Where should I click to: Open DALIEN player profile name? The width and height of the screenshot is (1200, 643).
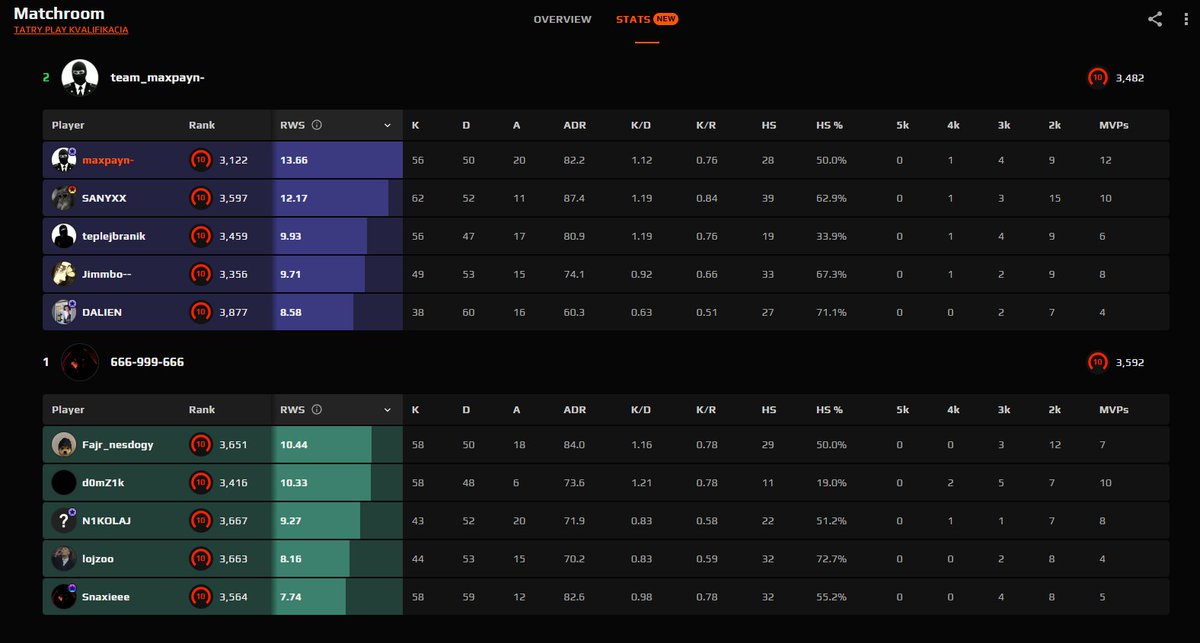coord(102,312)
